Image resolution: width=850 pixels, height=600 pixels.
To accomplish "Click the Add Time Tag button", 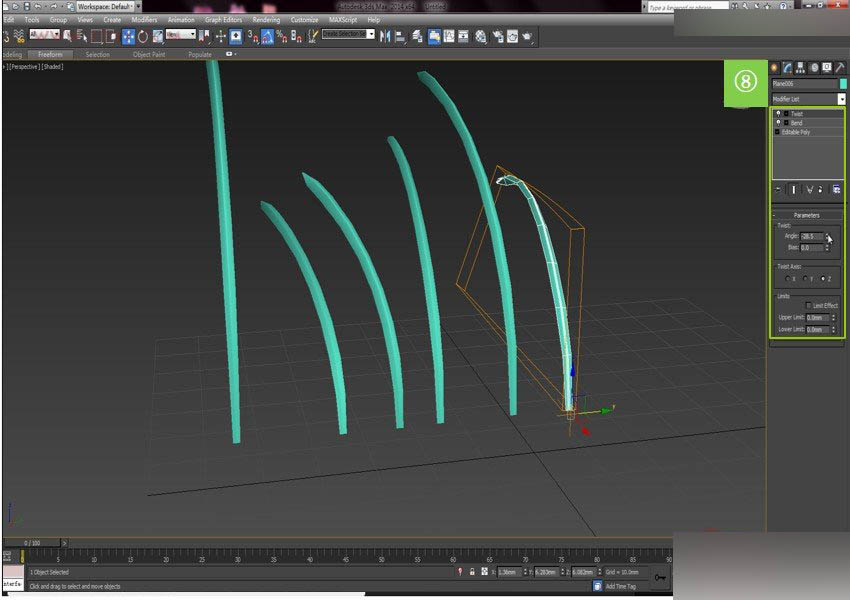I will pyautogui.click(x=620, y=585).
